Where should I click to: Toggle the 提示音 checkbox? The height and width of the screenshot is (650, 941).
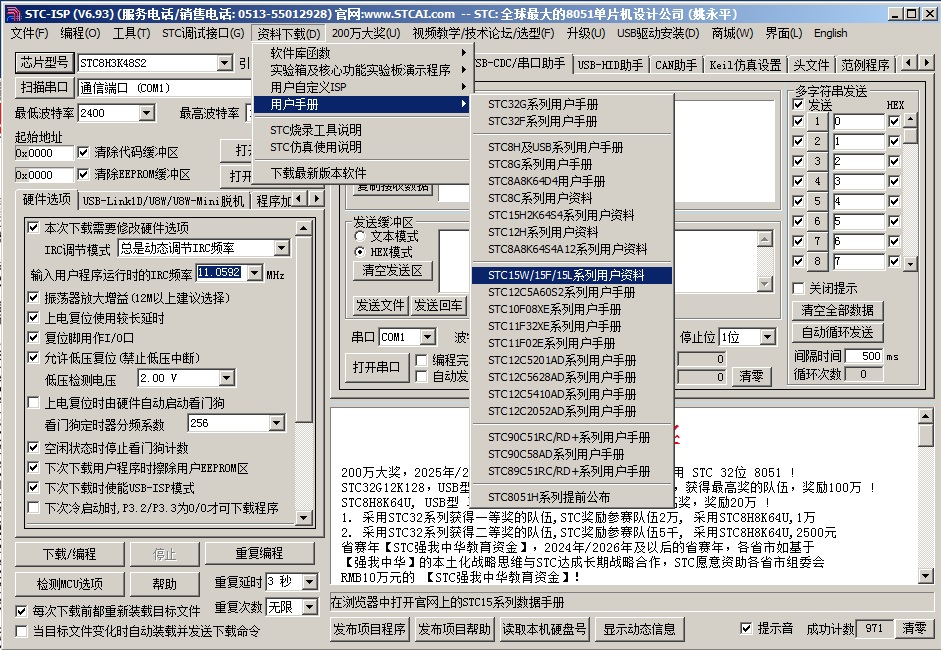(x=746, y=628)
